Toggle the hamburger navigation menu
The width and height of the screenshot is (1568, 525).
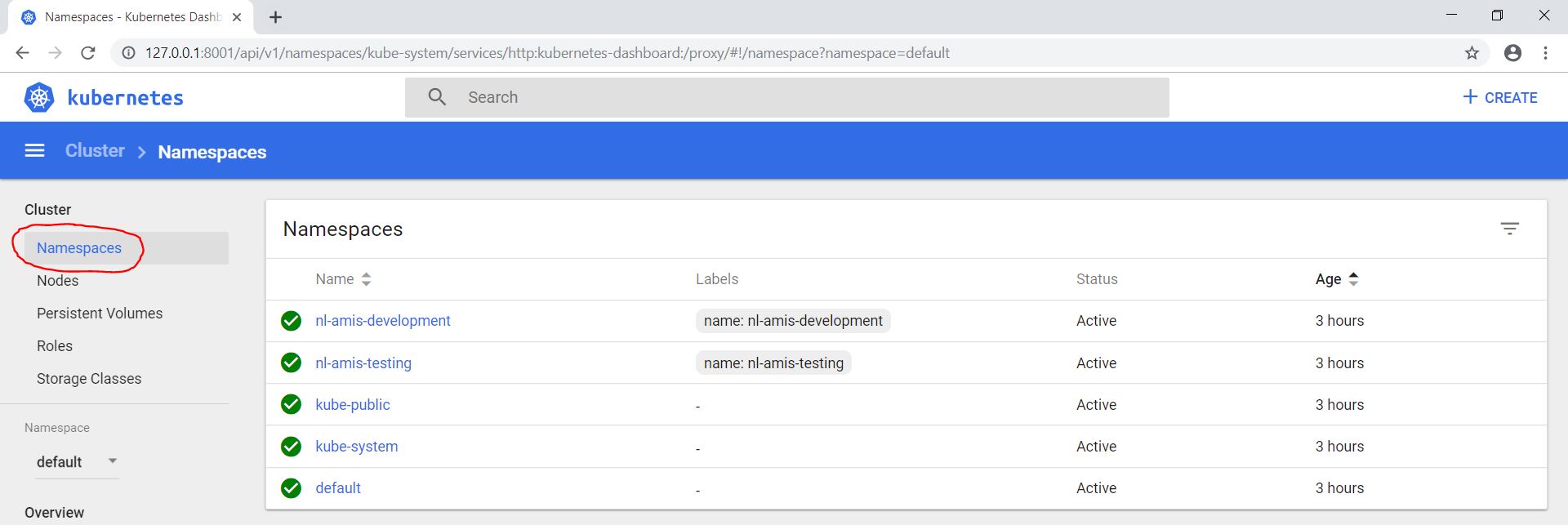(34, 151)
